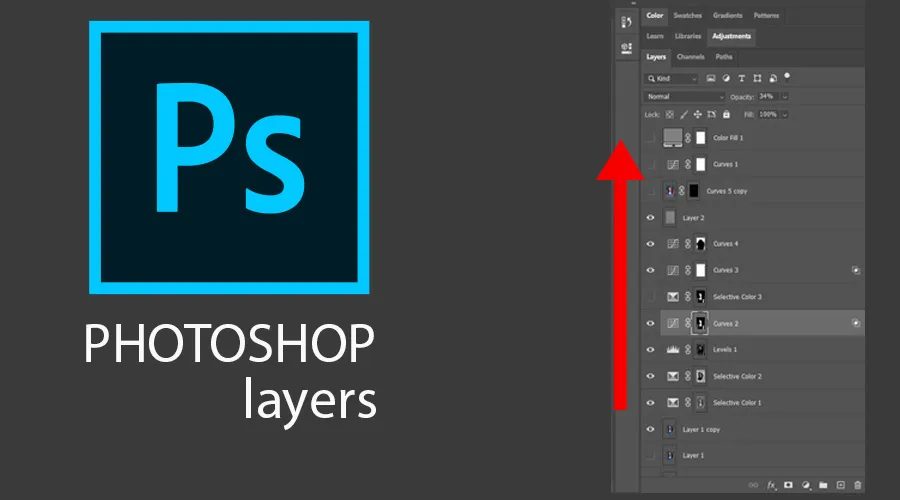Switch to the Channels tab

[x=690, y=57]
